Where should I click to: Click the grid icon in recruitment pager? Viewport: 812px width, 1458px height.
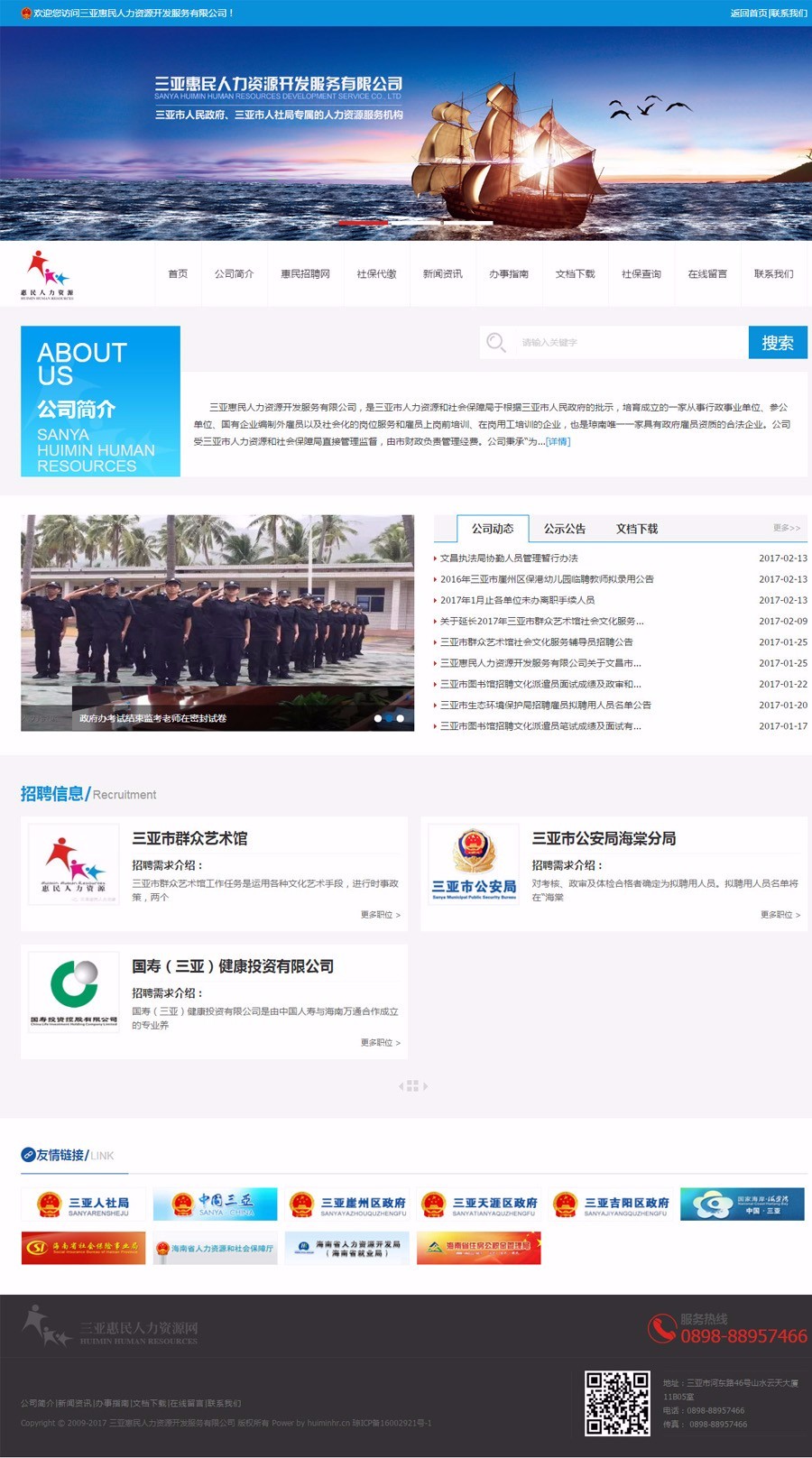(x=412, y=1086)
